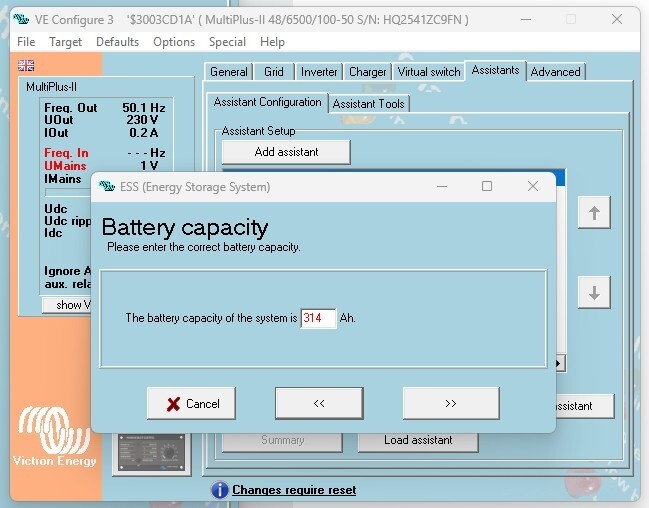This screenshot has width=649, height=508.
Task: Open the Special menu
Action: pos(227,42)
